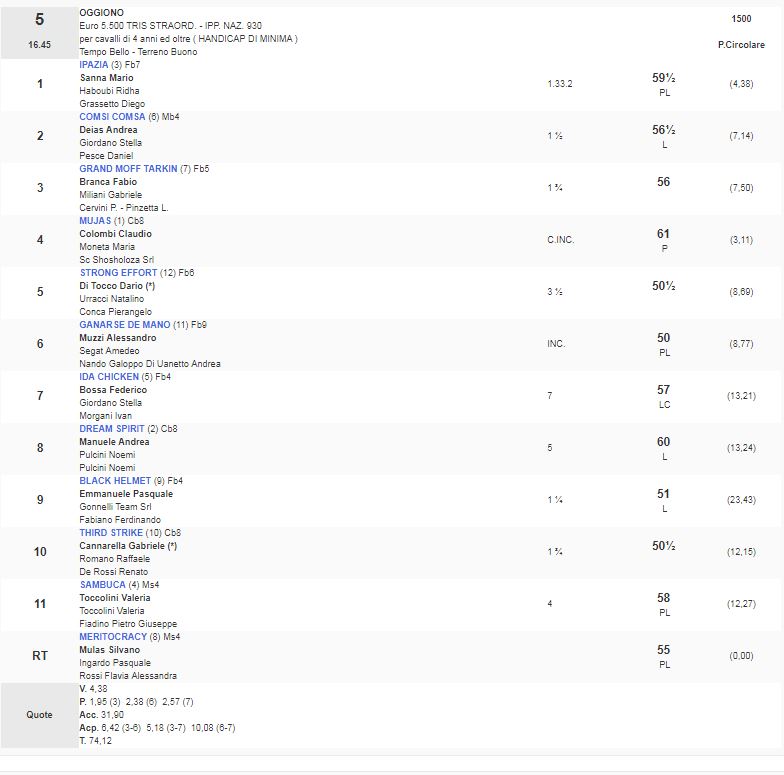Open the IDA CHICKEN horse link
Image resolution: width=784 pixels, height=775 pixels.
pyautogui.click(x=109, y=377)
